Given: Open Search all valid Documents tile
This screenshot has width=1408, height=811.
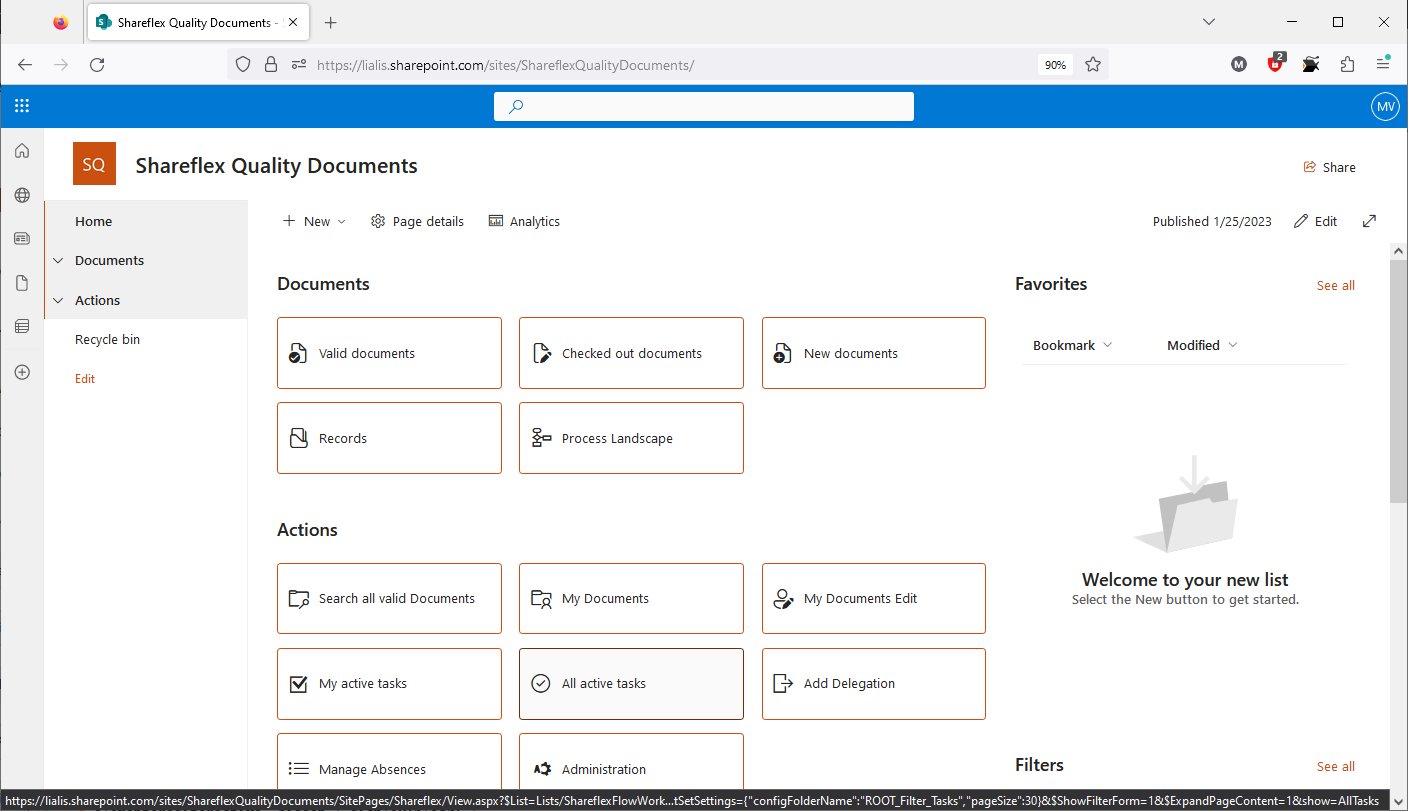Looking at the screenshot, I should [x=389, y=598].
